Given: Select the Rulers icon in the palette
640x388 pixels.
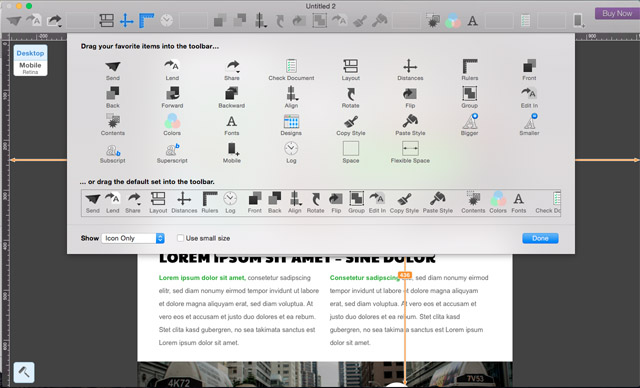Looking at the screenshot, I should point(469,66).
